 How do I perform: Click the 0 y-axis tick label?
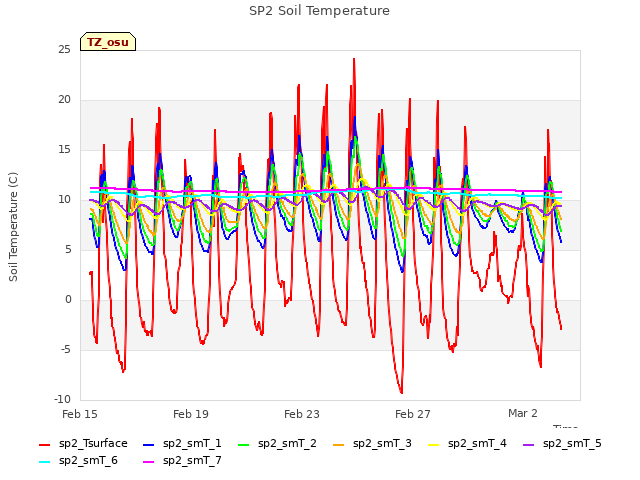pos(68,299)
